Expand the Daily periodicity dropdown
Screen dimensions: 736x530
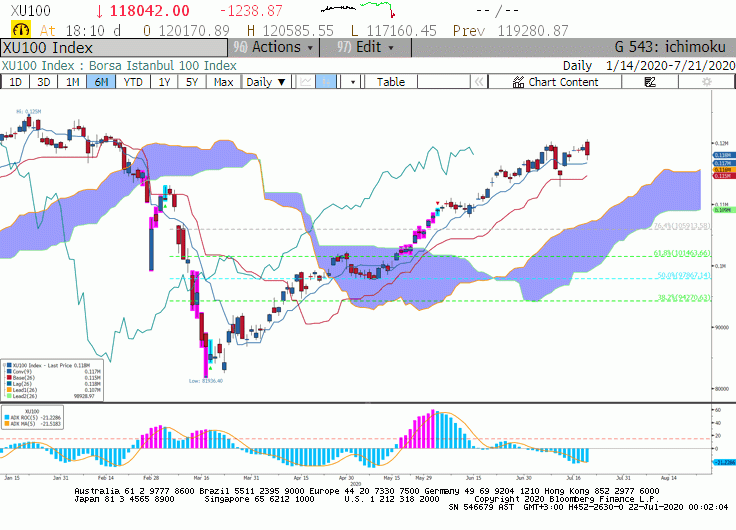pyautogui.click(x=266, y=82)
